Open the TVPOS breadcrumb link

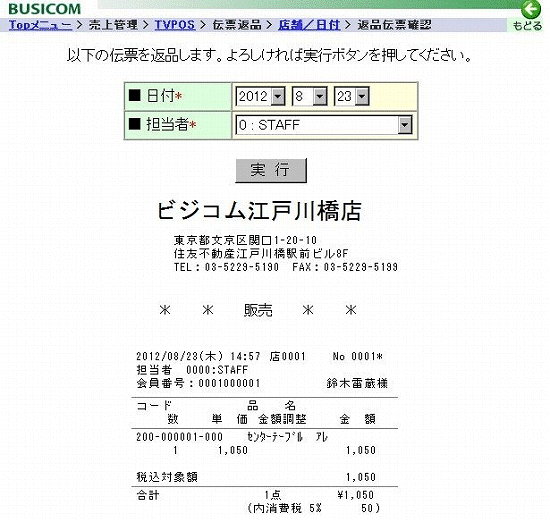pos(175,25)
